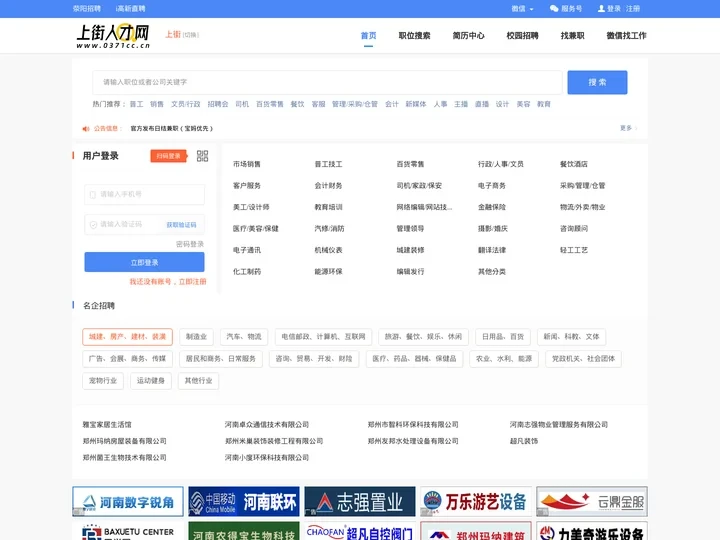Screen dimensions: 720x540
Task: Select the 电信邮政、计算机、互联网 industry tag
Action: tap(323, 337)
